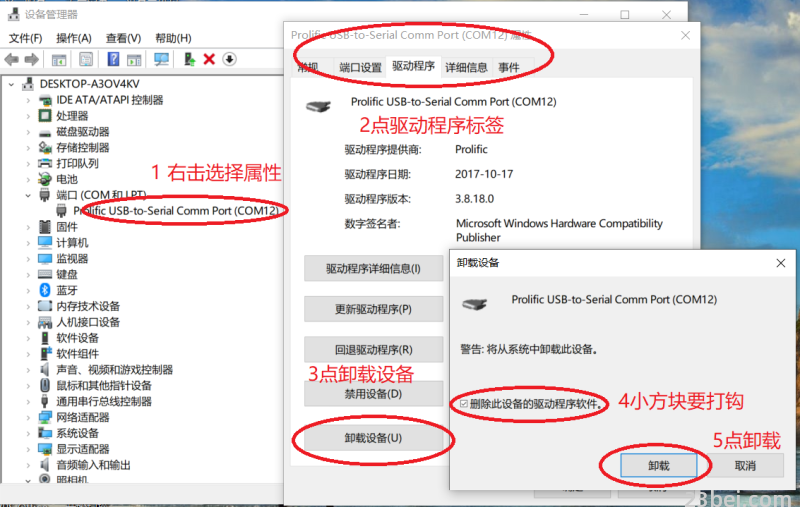Switch to the 事件 tab
The image size is (800, 507).
click(509, 67)
